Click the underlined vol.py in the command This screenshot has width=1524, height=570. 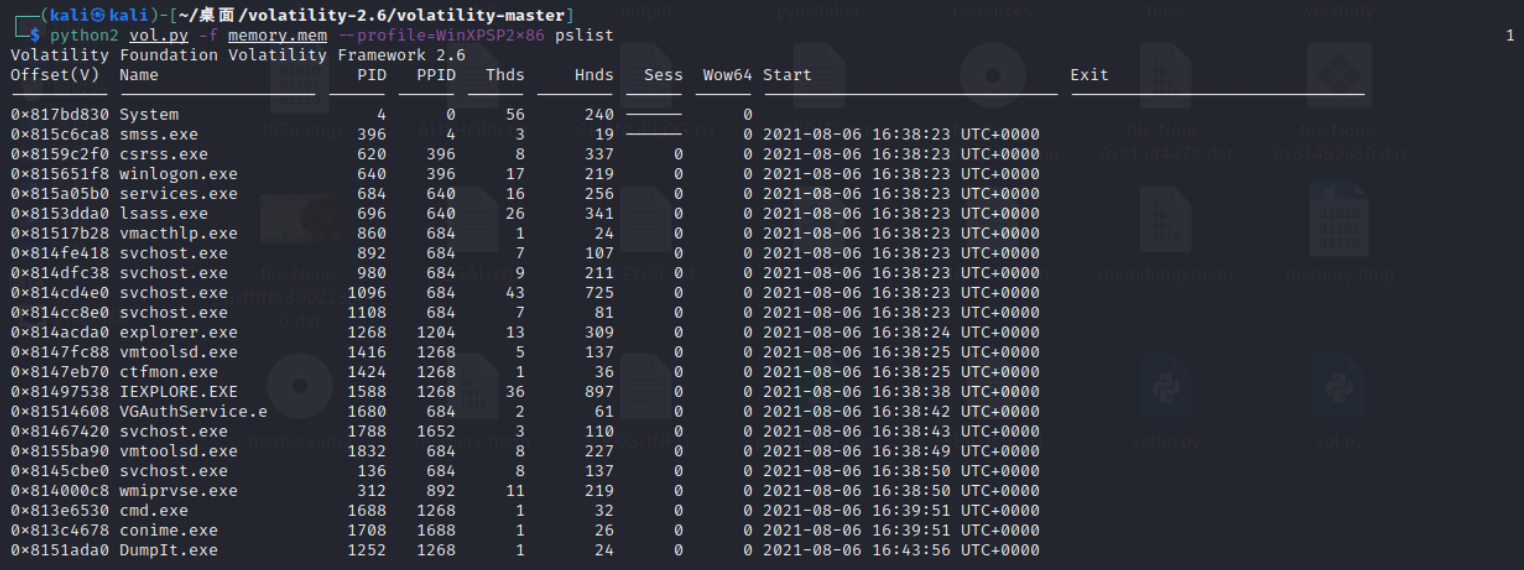(x=157, y=35)
